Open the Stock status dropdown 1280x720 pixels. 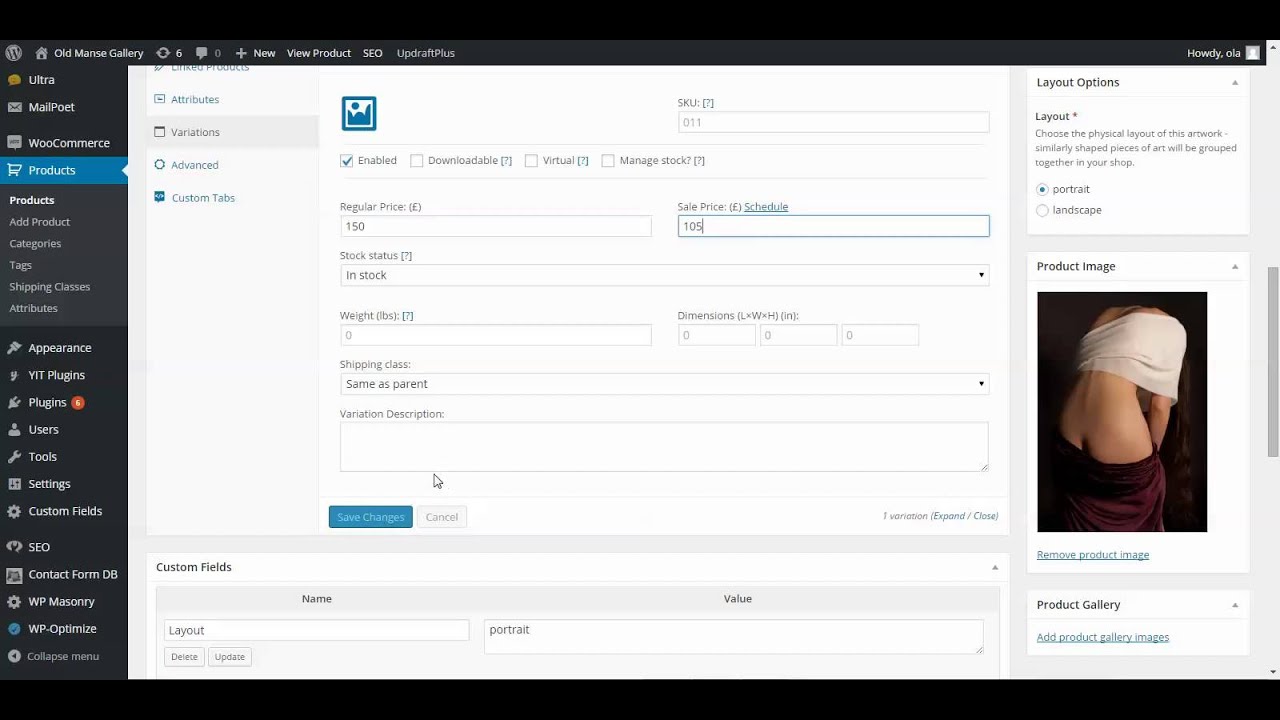(664, 275)
